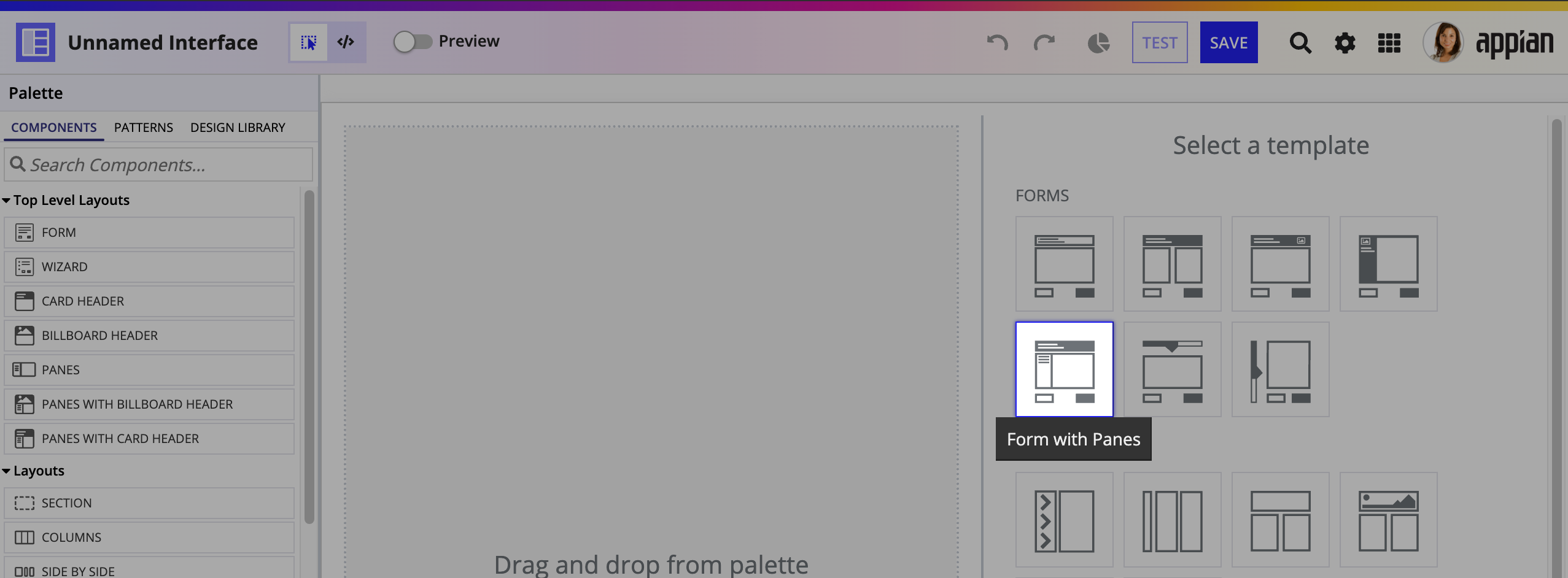This screenshot has height=578, width=1568.
Task: Choose the wizard chevrons sidebar template
Action: (x=1064, y=520)
